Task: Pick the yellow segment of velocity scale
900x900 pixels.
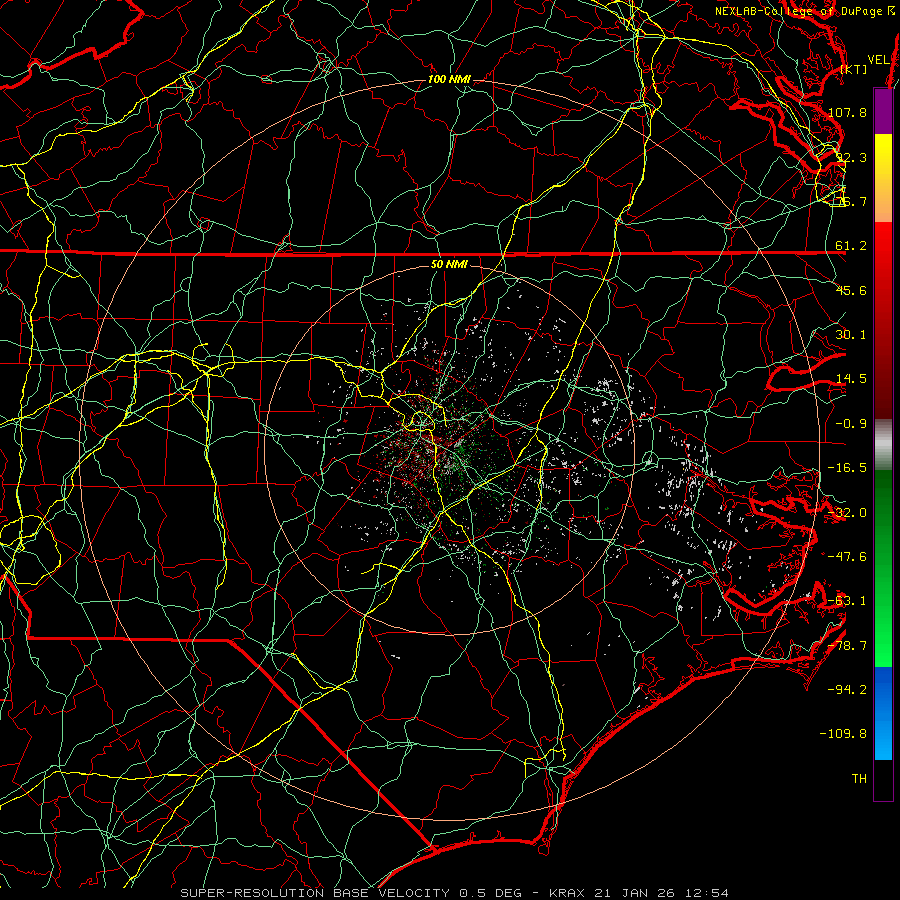Action: coord(883,156)
